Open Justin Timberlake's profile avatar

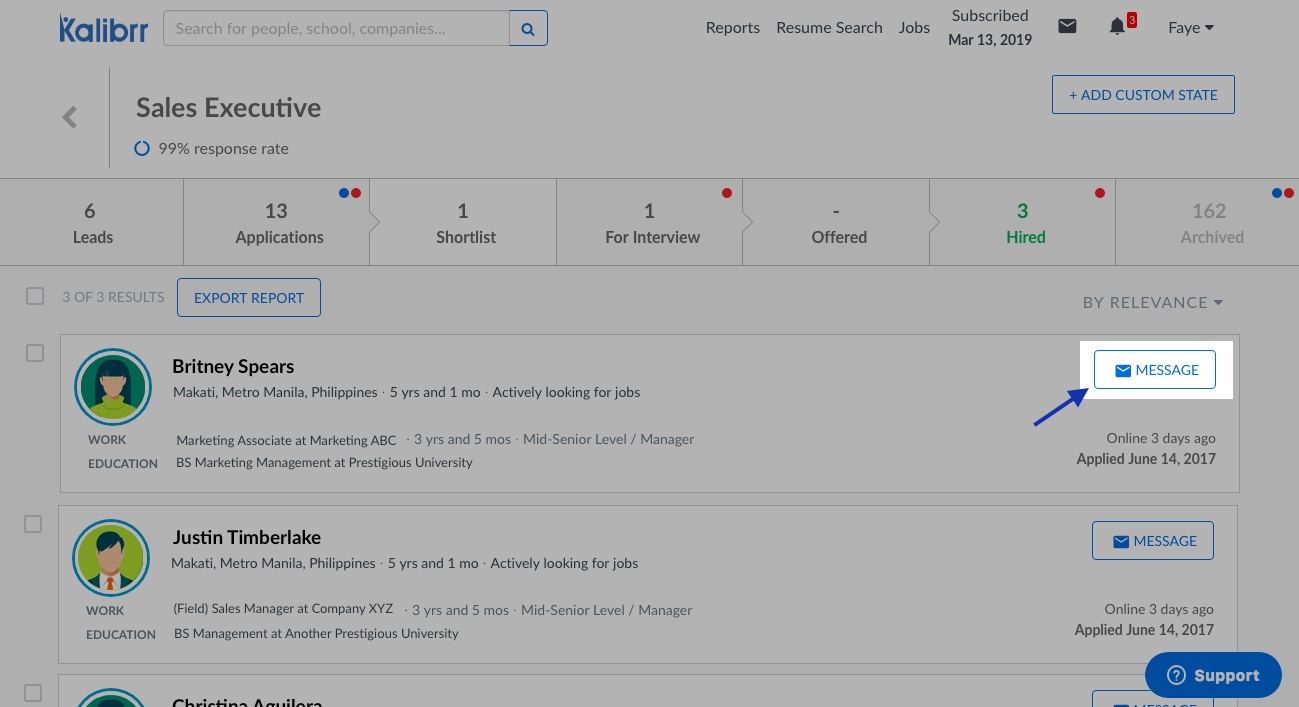pos(111,558)
